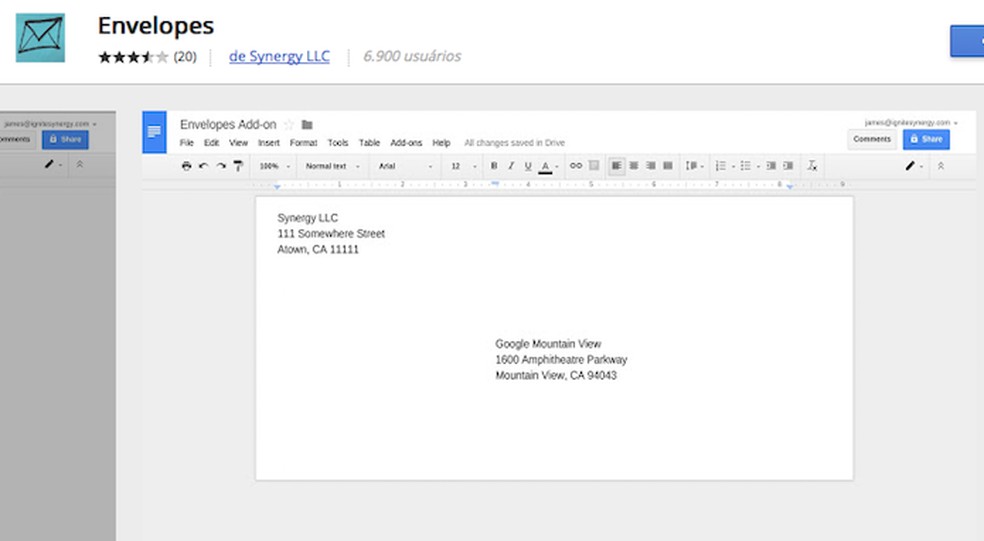Click the (20) reviews count

[x=185, y=56]
